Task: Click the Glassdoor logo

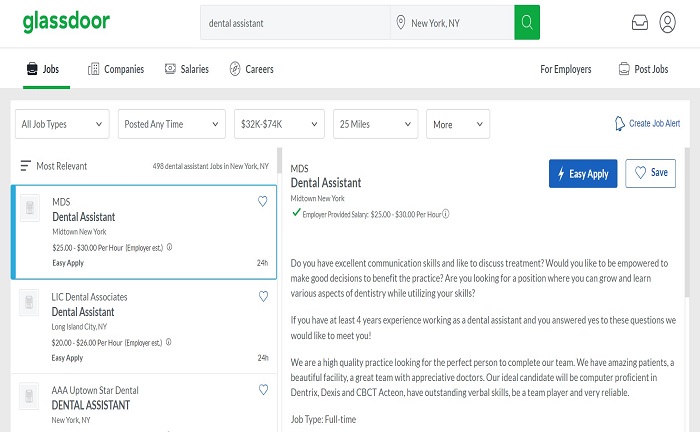Action: (x=66, y=21)
